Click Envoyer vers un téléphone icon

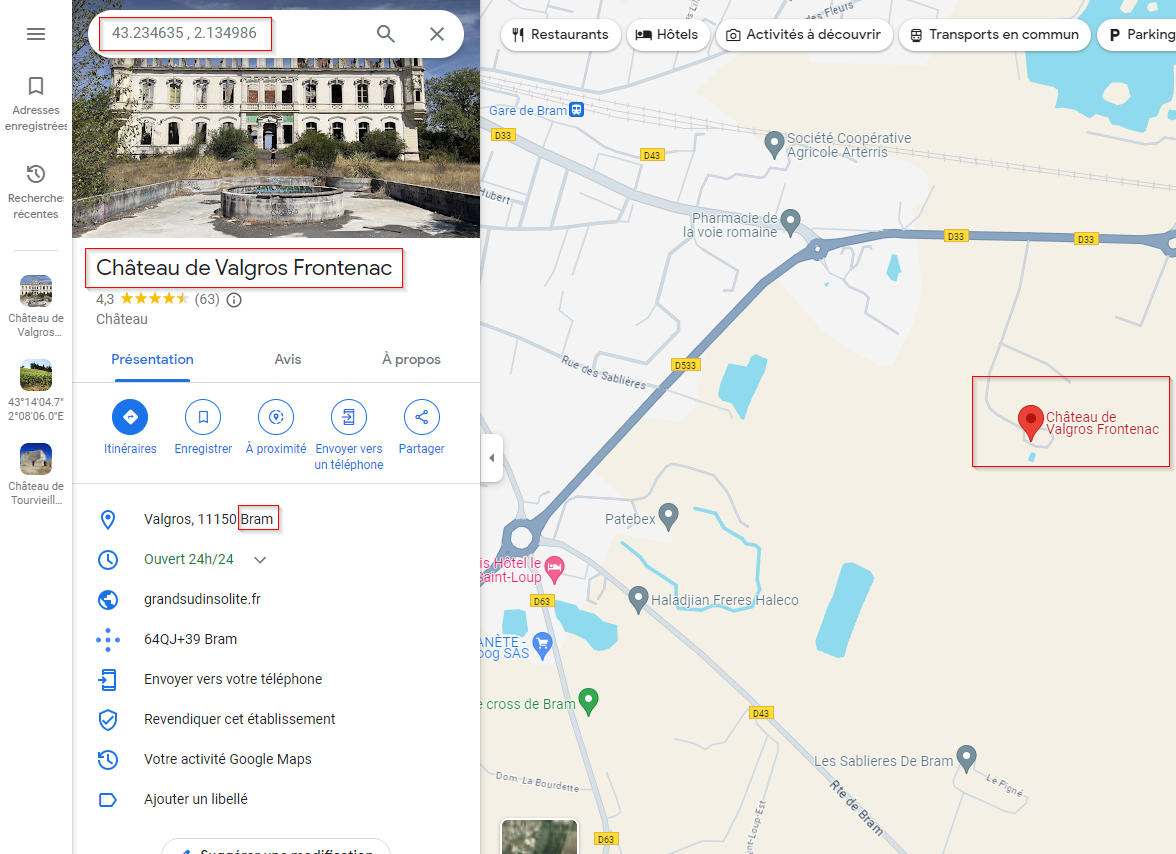pos(349,417)
